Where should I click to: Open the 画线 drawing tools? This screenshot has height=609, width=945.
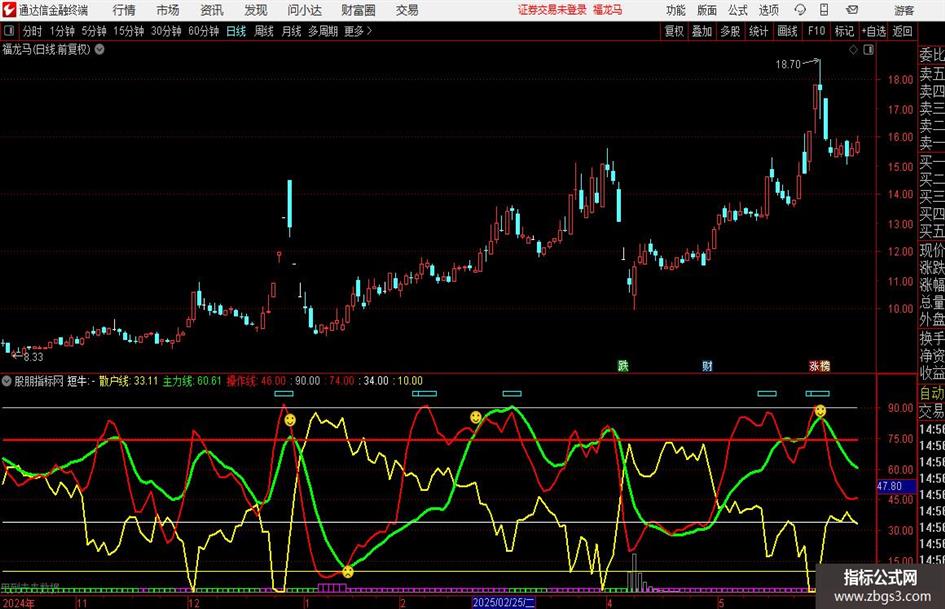click(x=787, y=31)
